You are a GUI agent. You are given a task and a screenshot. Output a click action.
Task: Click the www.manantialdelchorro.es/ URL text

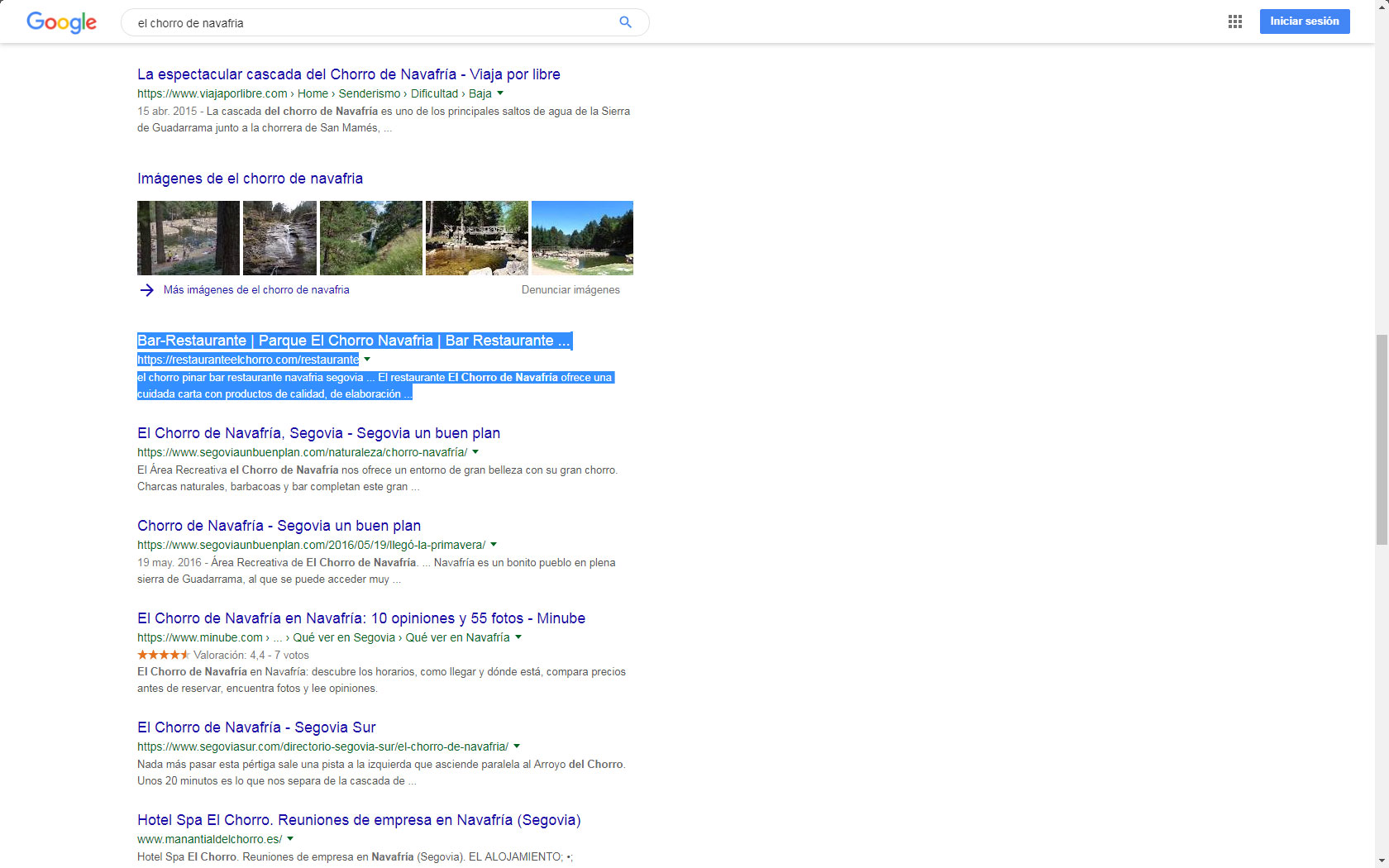[209, 839]
